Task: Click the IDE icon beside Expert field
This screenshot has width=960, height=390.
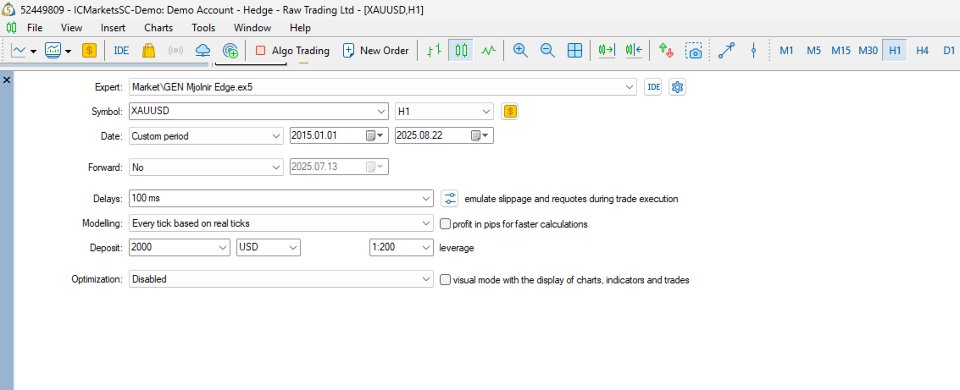Action: click(x=653, y=87)
